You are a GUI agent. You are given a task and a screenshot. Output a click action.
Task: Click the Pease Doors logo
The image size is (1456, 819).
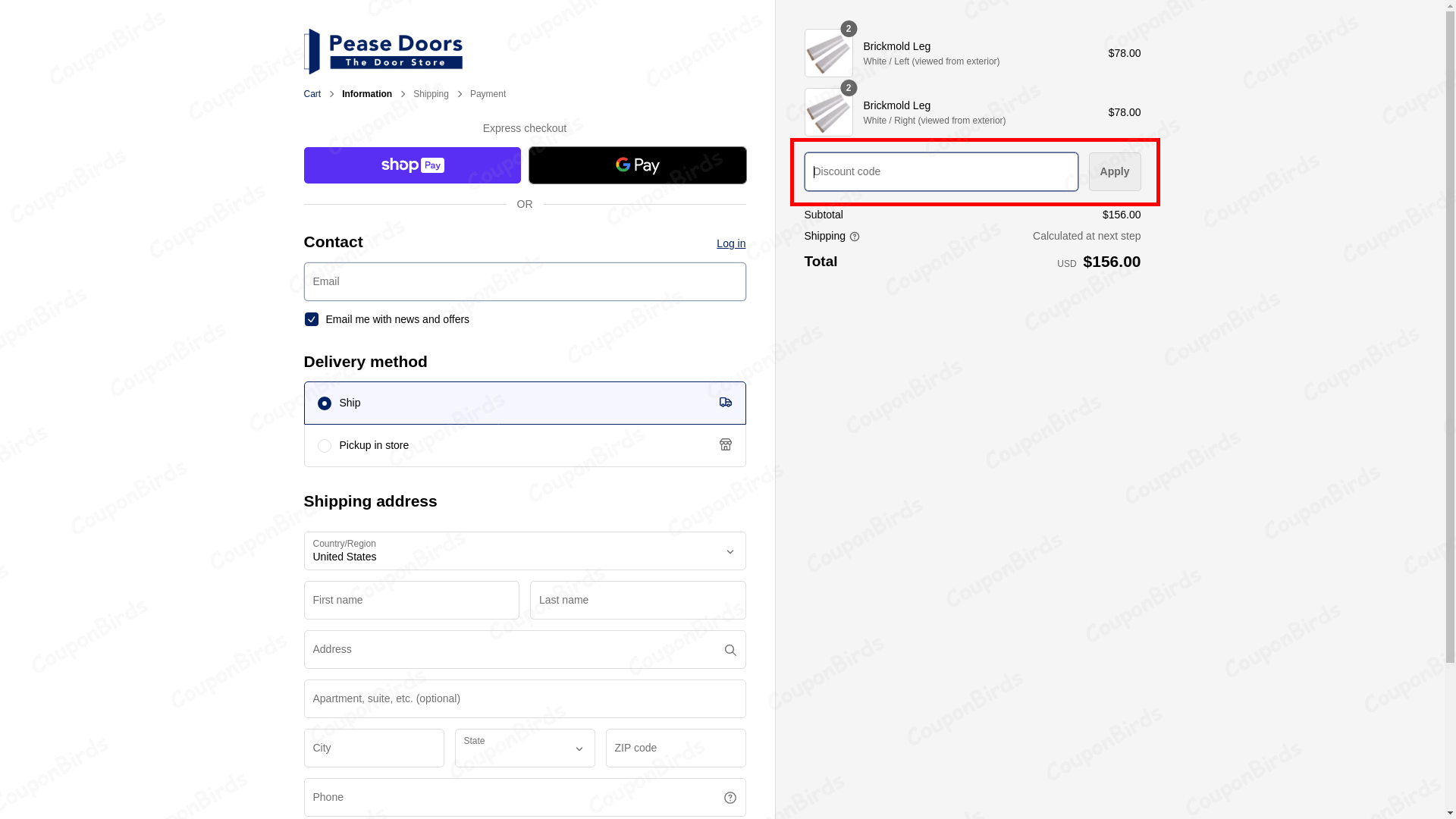pyautogui.click(x=384, y=51)
